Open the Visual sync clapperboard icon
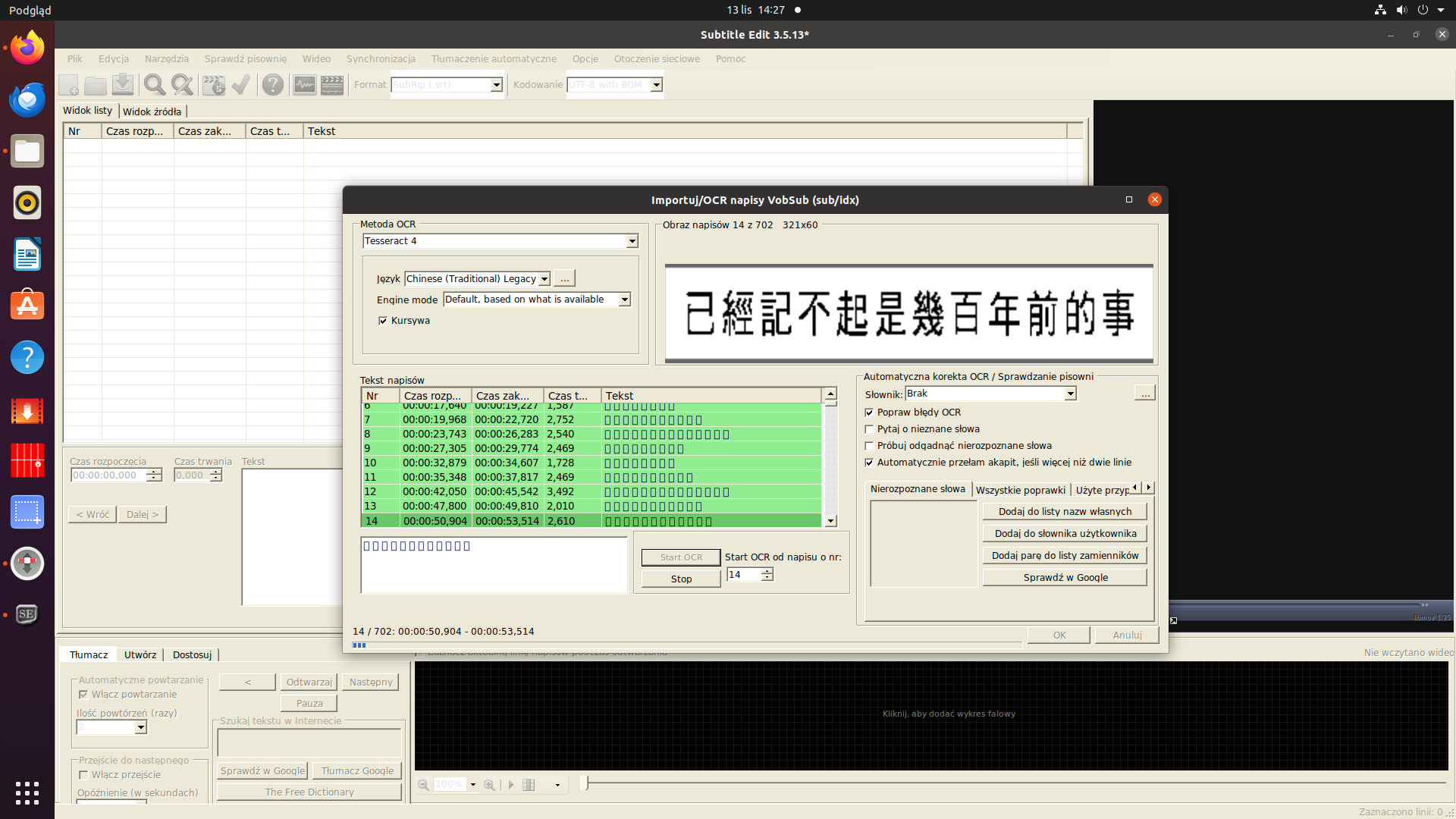Screen dimensions: 1456x819 click(x=214, y=85)
